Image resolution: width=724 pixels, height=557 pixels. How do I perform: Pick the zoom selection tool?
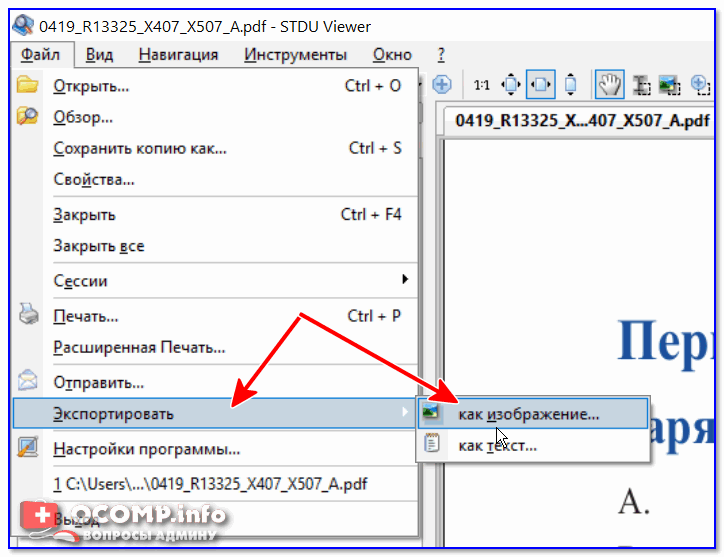click(700, 86)
